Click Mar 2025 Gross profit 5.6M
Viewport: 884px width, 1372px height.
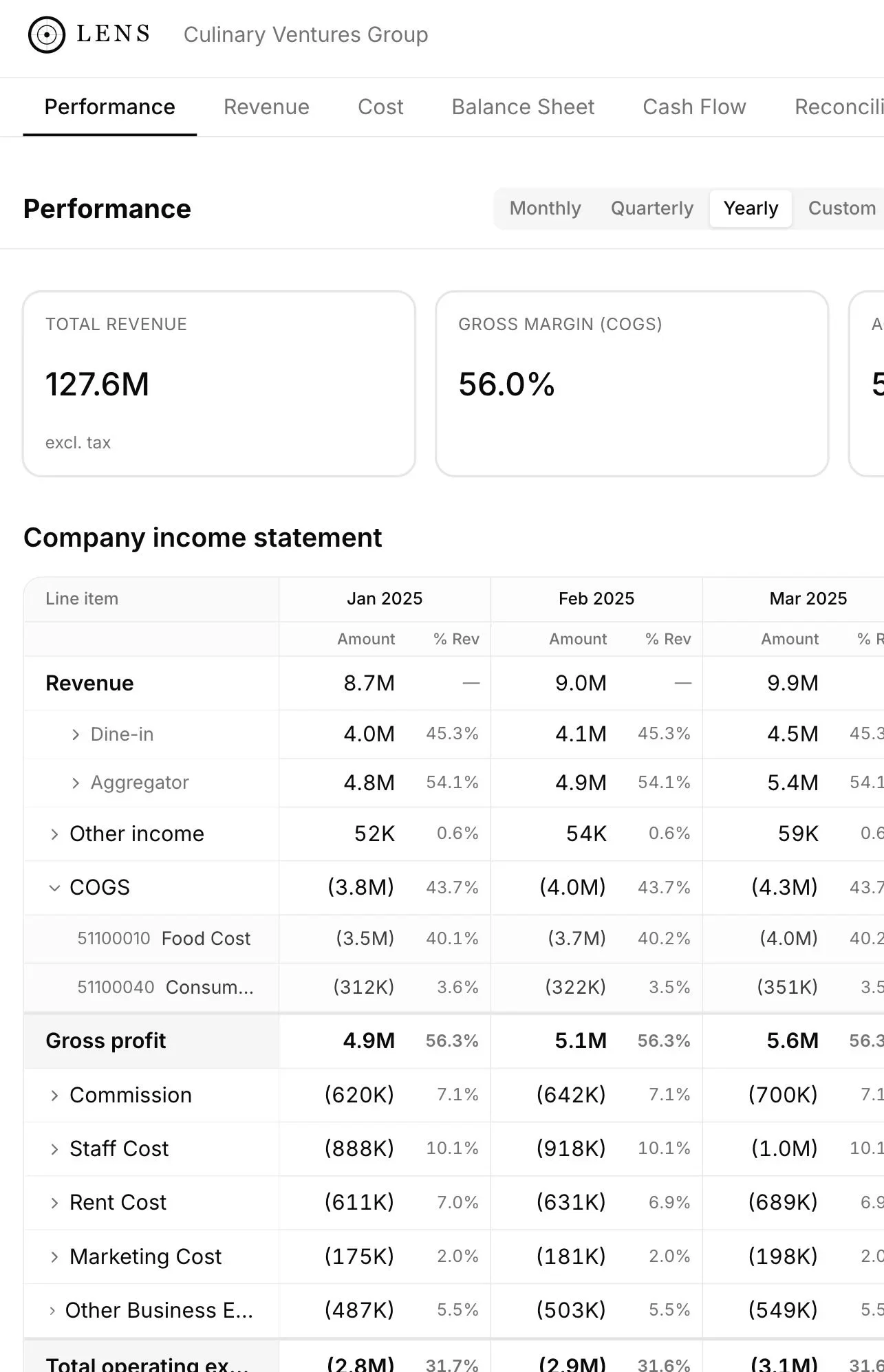click(x=793, y=1041)
